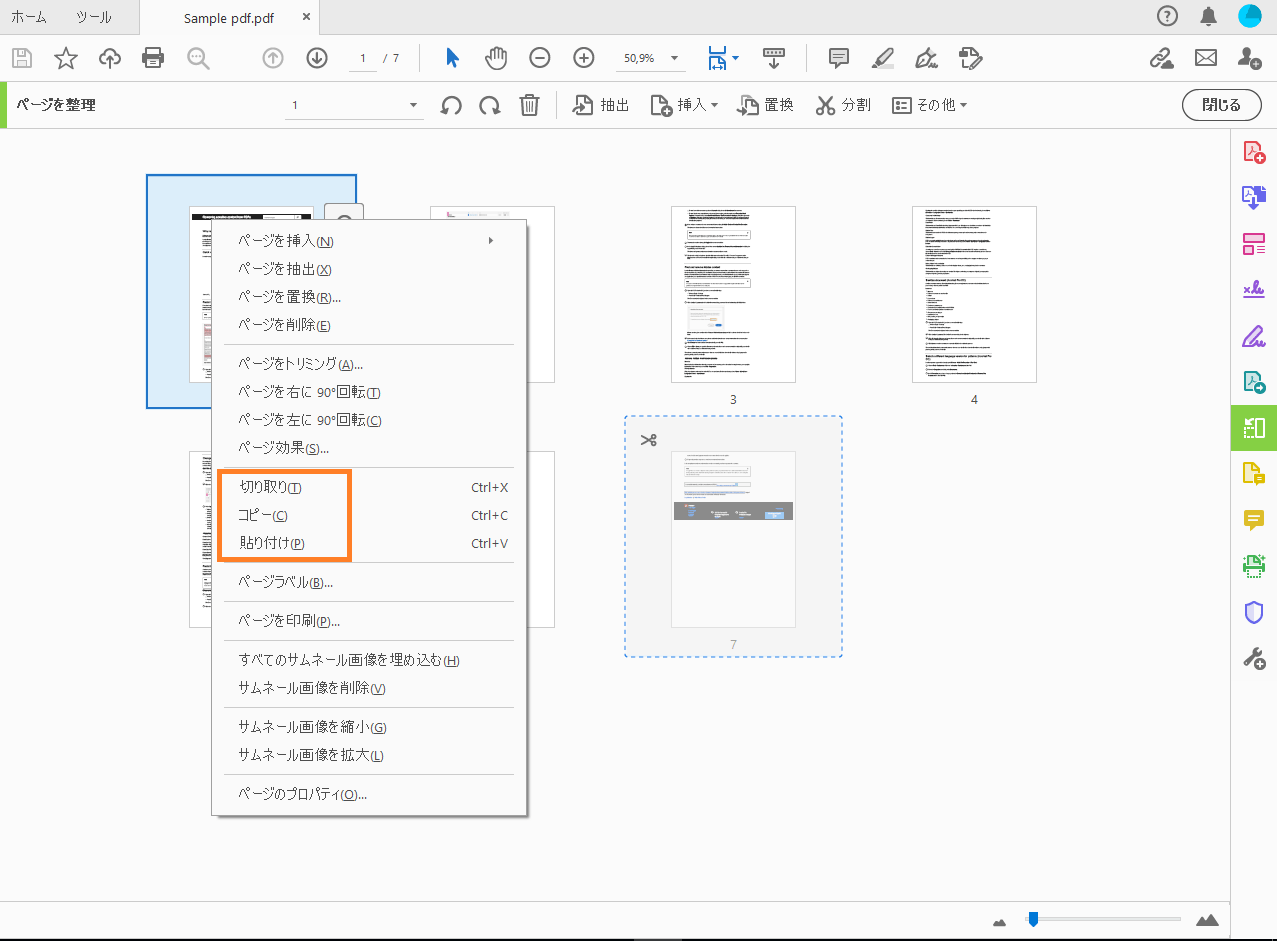Open the zoom percentage dropdown

651,58
